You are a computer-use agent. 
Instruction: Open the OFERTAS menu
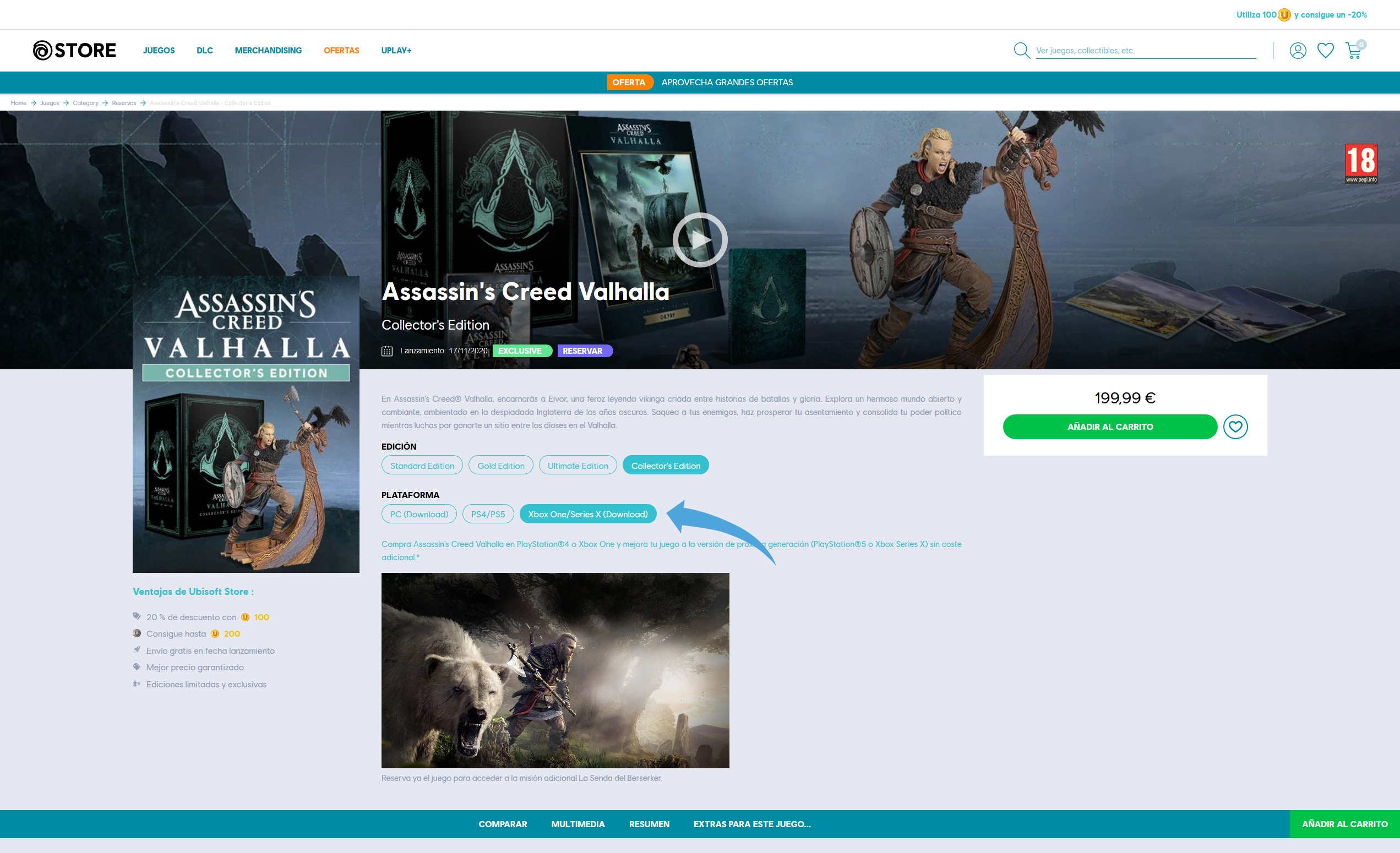341,51
